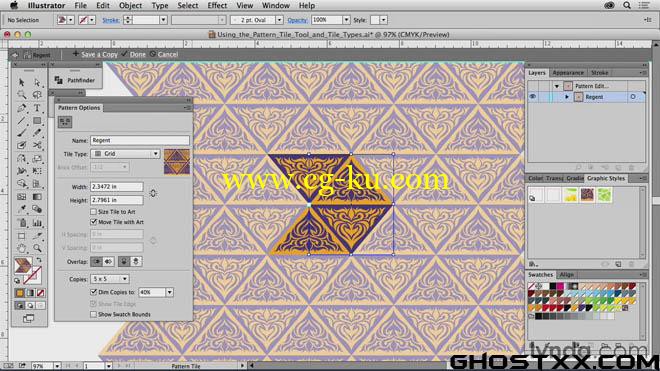Click the Opacity link in control bar
The height and width of the screenshot is (371, 660).
coord(298,20)
